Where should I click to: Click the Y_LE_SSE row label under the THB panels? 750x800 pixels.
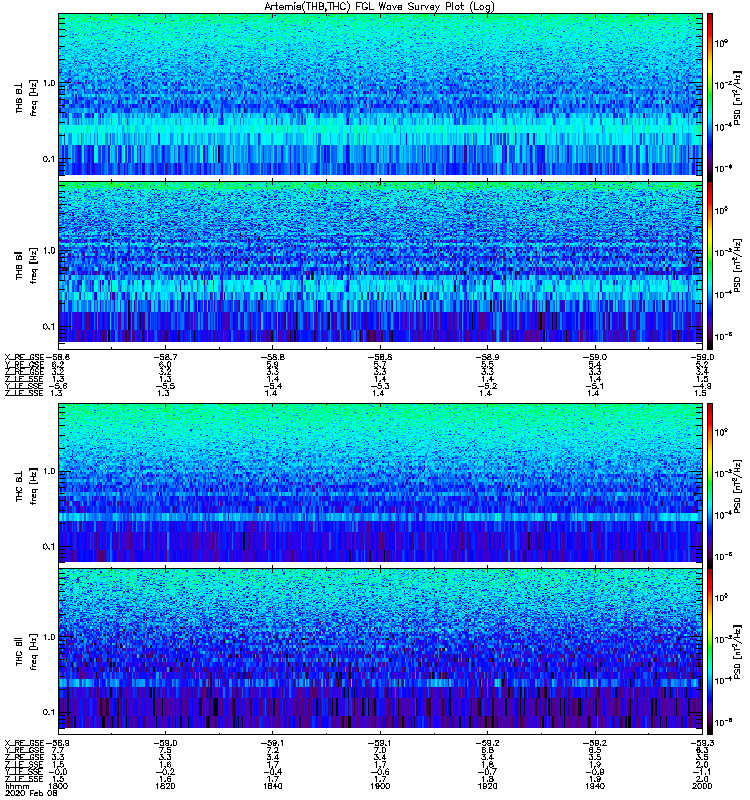[24, 386]
